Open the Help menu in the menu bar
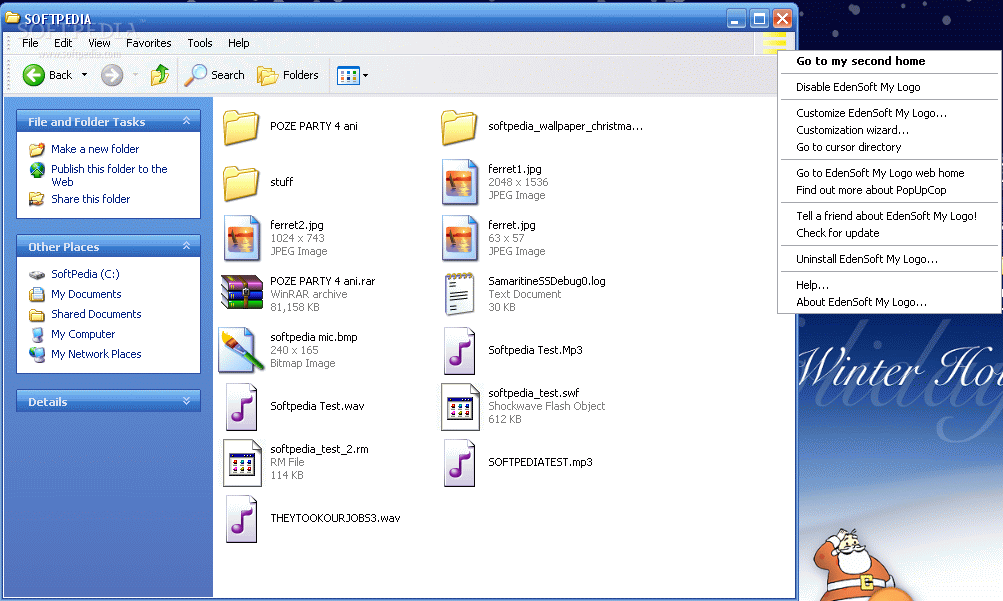This screenshot has height=601, width=1003. 239,43
